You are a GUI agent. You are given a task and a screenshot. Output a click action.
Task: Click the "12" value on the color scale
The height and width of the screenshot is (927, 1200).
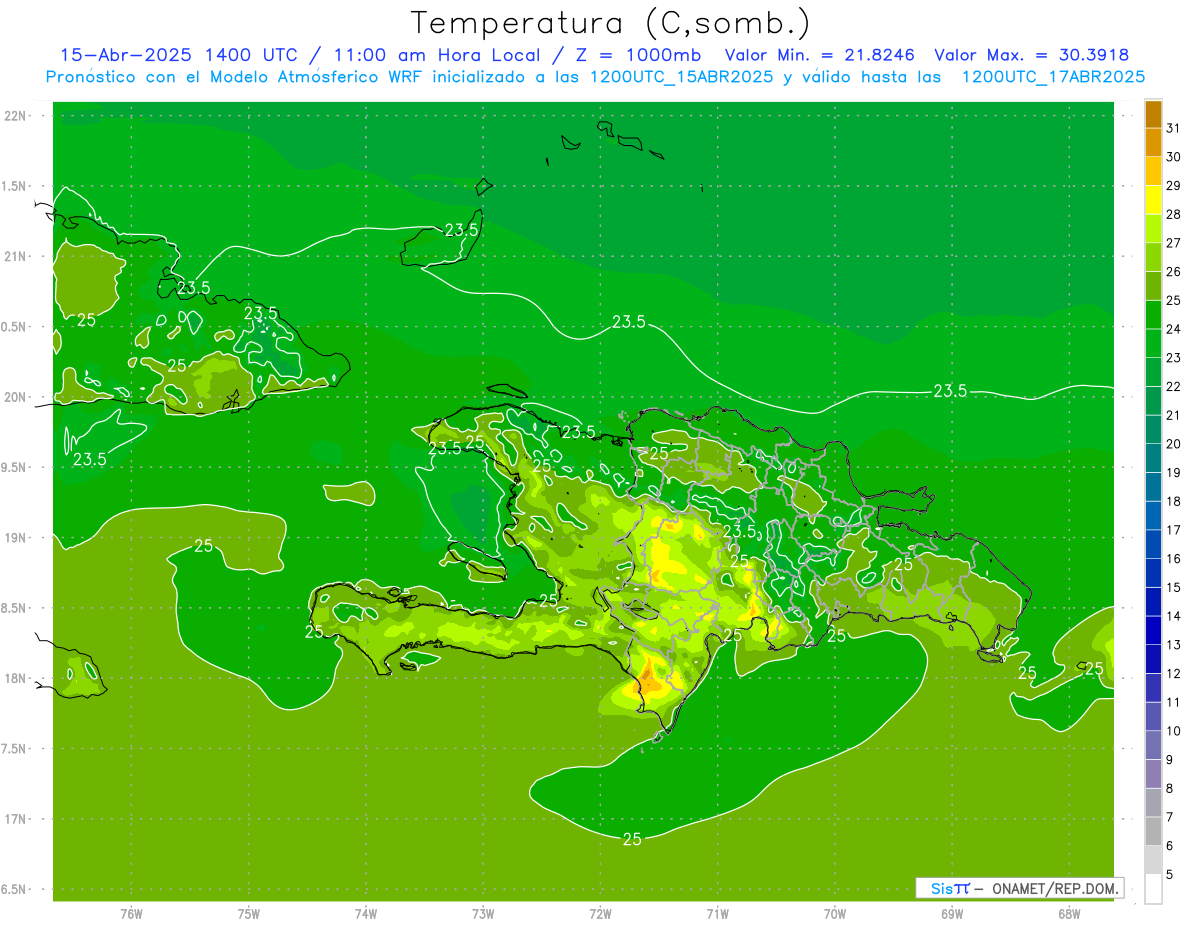[x=1173, y=673]
